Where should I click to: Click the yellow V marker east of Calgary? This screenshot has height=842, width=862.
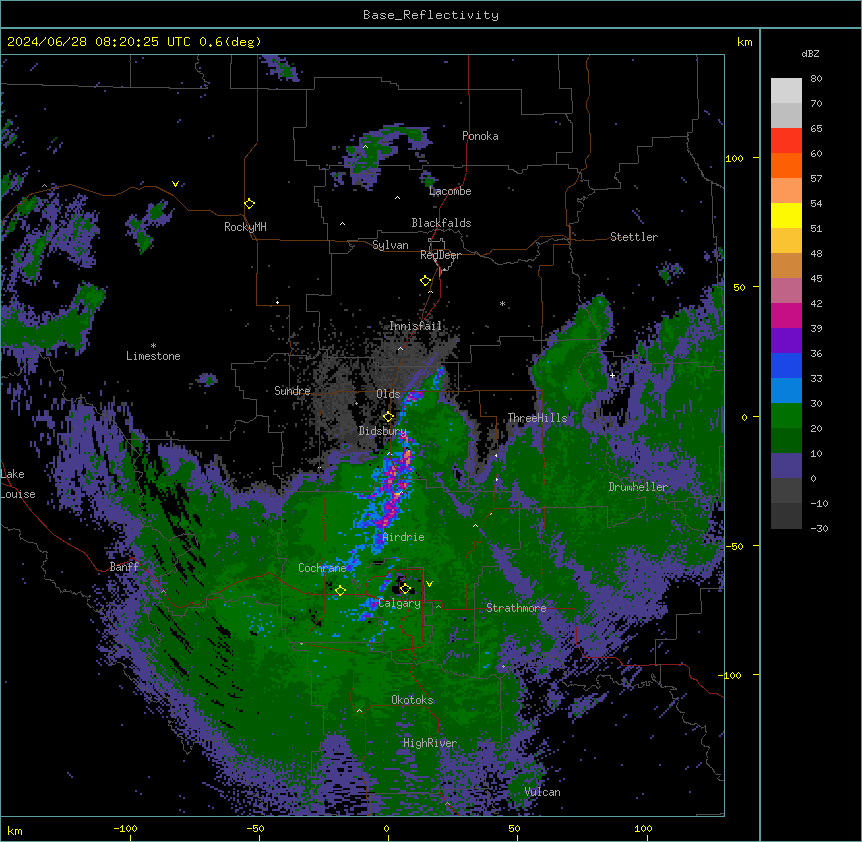tap(429, 584)
